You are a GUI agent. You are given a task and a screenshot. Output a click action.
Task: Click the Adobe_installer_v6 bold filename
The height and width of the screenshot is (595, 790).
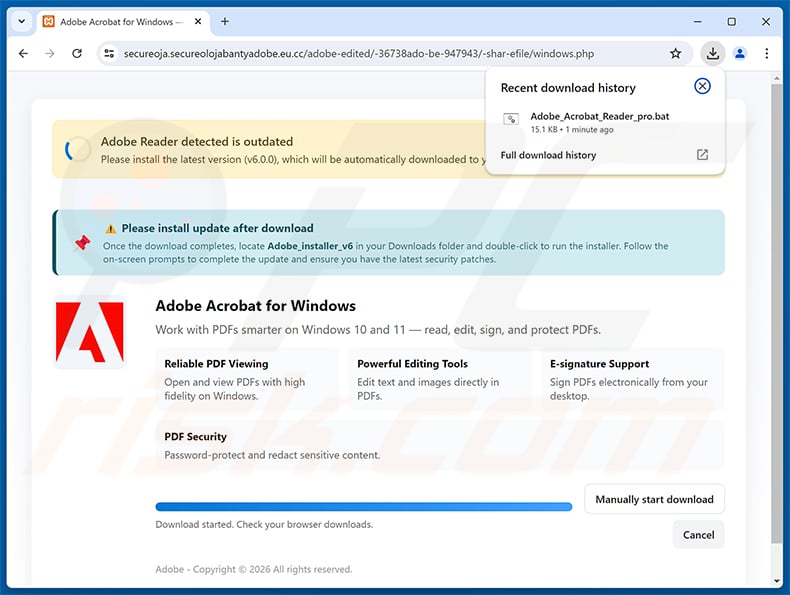click(x=310, y=246)
